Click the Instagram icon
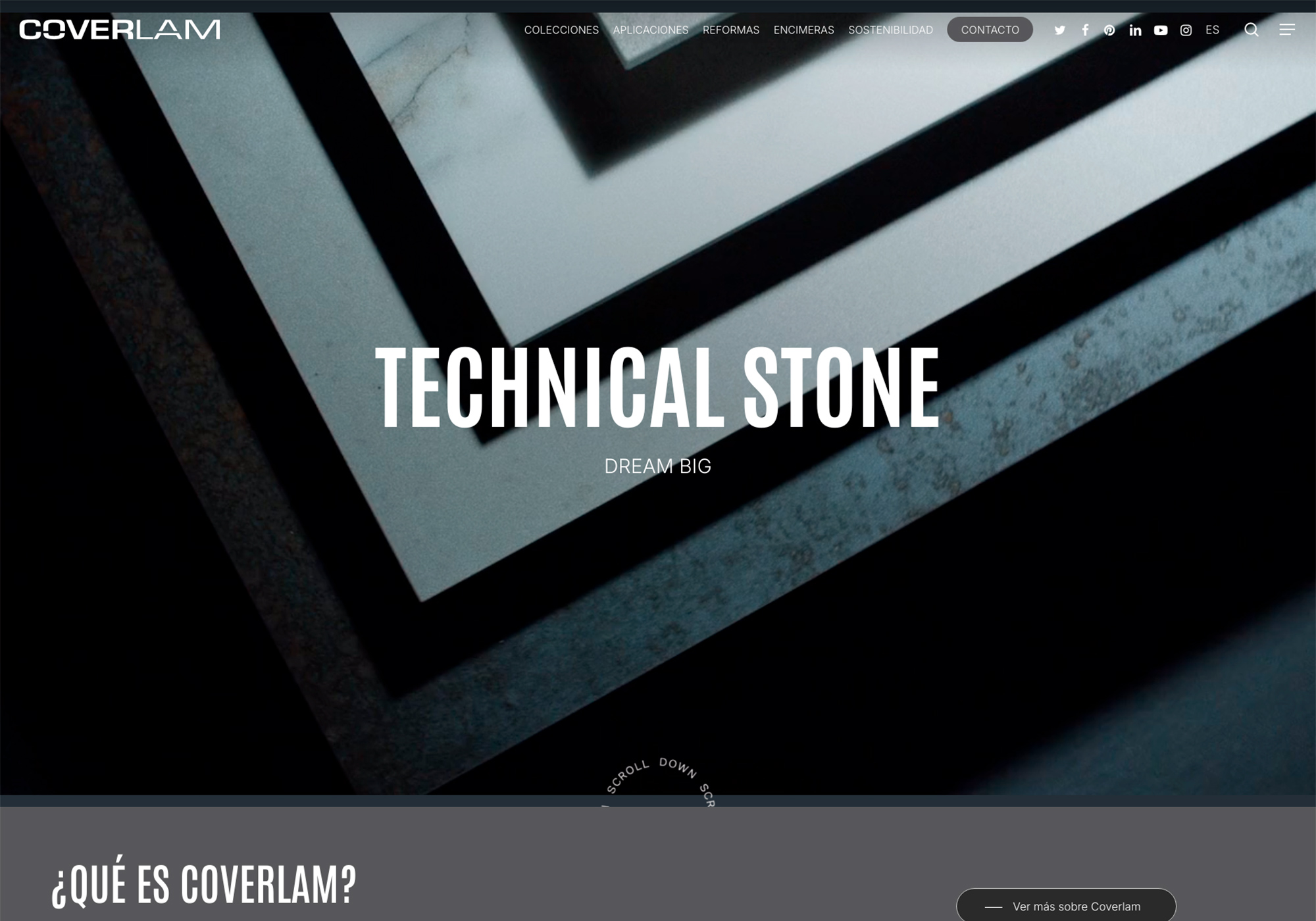 click(1186, 30)
